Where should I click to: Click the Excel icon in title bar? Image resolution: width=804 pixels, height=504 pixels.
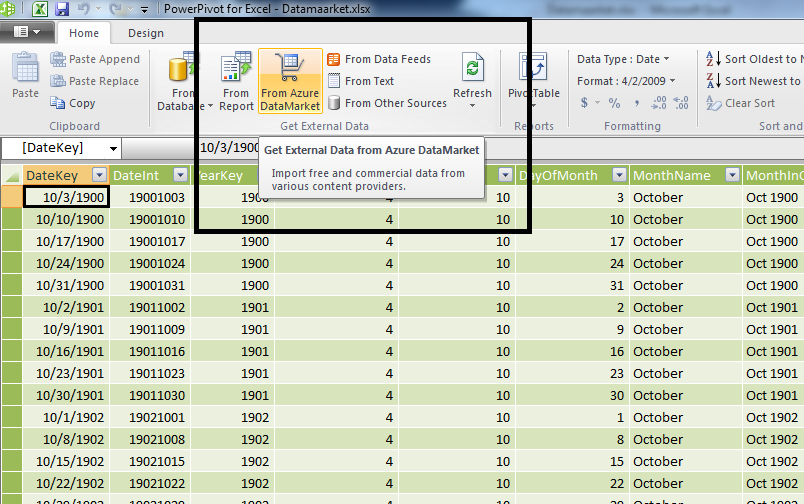(x=40, y=9)
